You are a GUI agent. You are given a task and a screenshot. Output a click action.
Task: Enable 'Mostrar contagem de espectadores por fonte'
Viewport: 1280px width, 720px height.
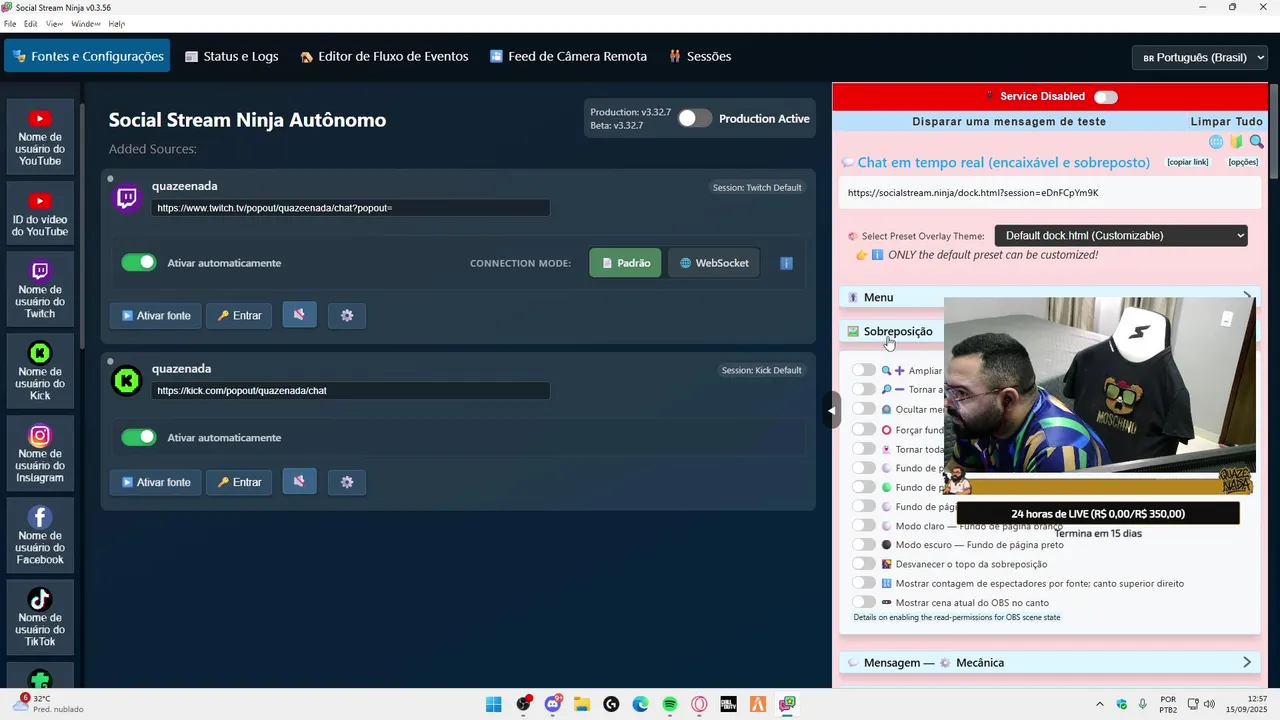864,583
